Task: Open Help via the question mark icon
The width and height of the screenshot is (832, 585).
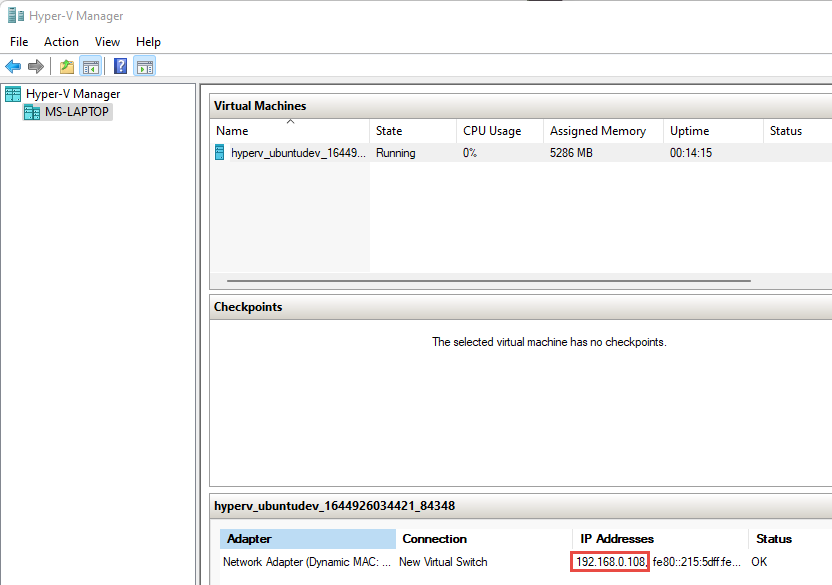Action: (120, 67)
